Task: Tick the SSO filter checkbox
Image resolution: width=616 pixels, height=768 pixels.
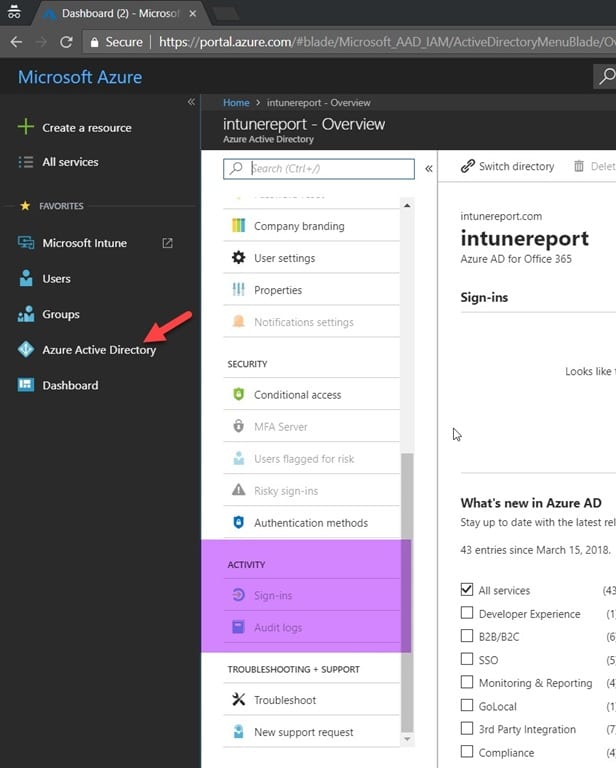Action: pyautogui.click(x=467, y=660)
